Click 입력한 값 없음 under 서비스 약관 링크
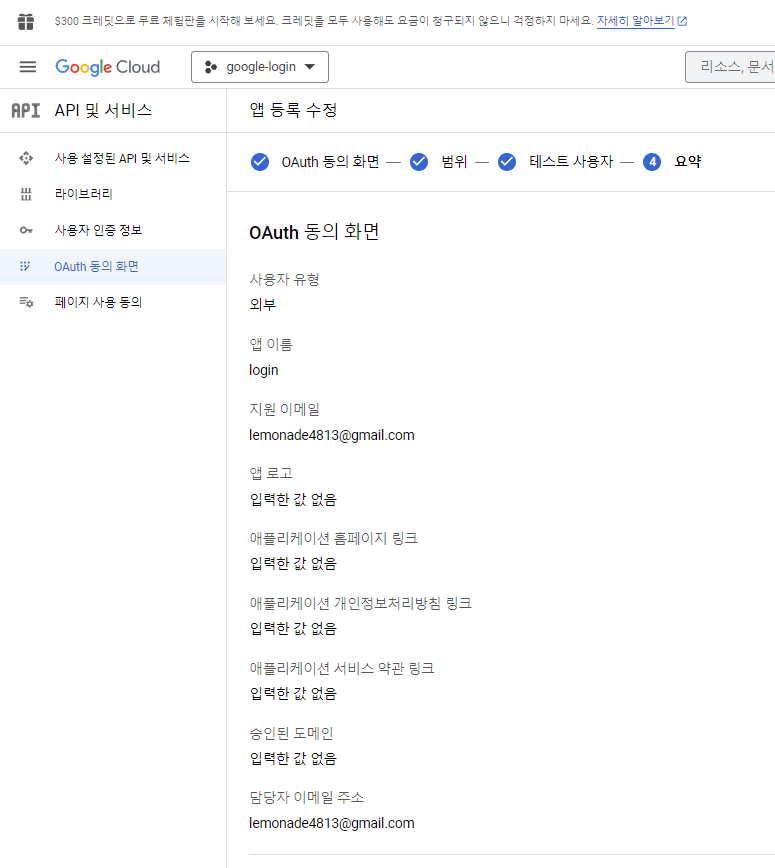Image resolution: width=775 pixels, height=868 pixels. [293, 694]
